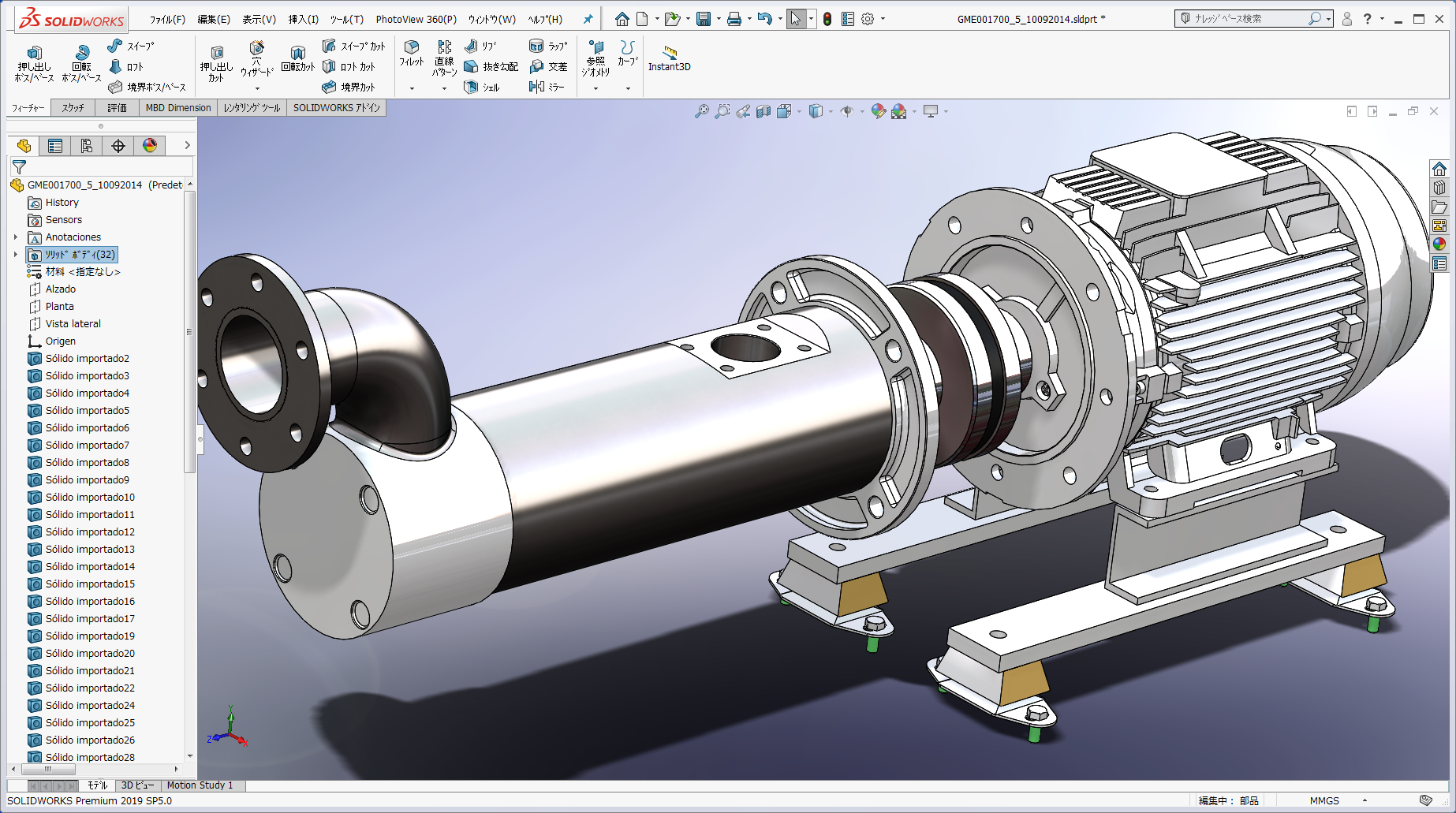This screenshot has width=1456, height=813.
Task: Click the Zoom to Fit icon
Action: (x=700, y=111)
